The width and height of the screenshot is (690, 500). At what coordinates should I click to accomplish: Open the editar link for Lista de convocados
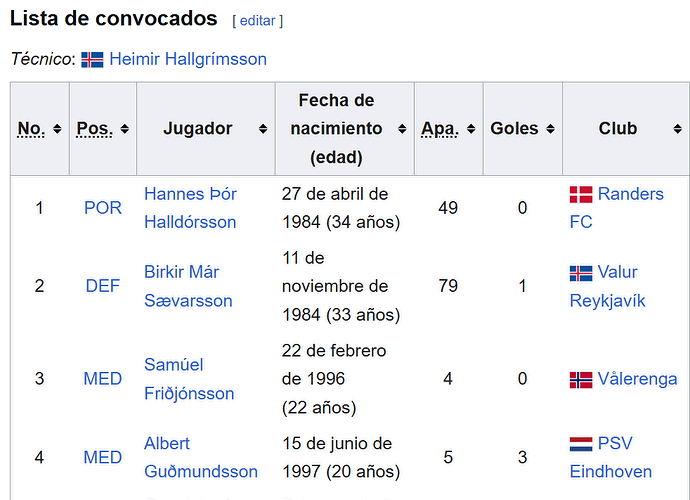pos(257,21)
